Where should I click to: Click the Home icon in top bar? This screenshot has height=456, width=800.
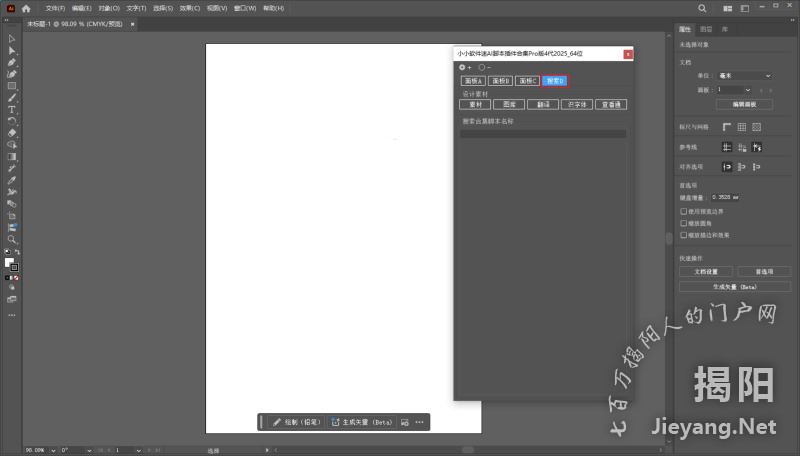(26, 8)
